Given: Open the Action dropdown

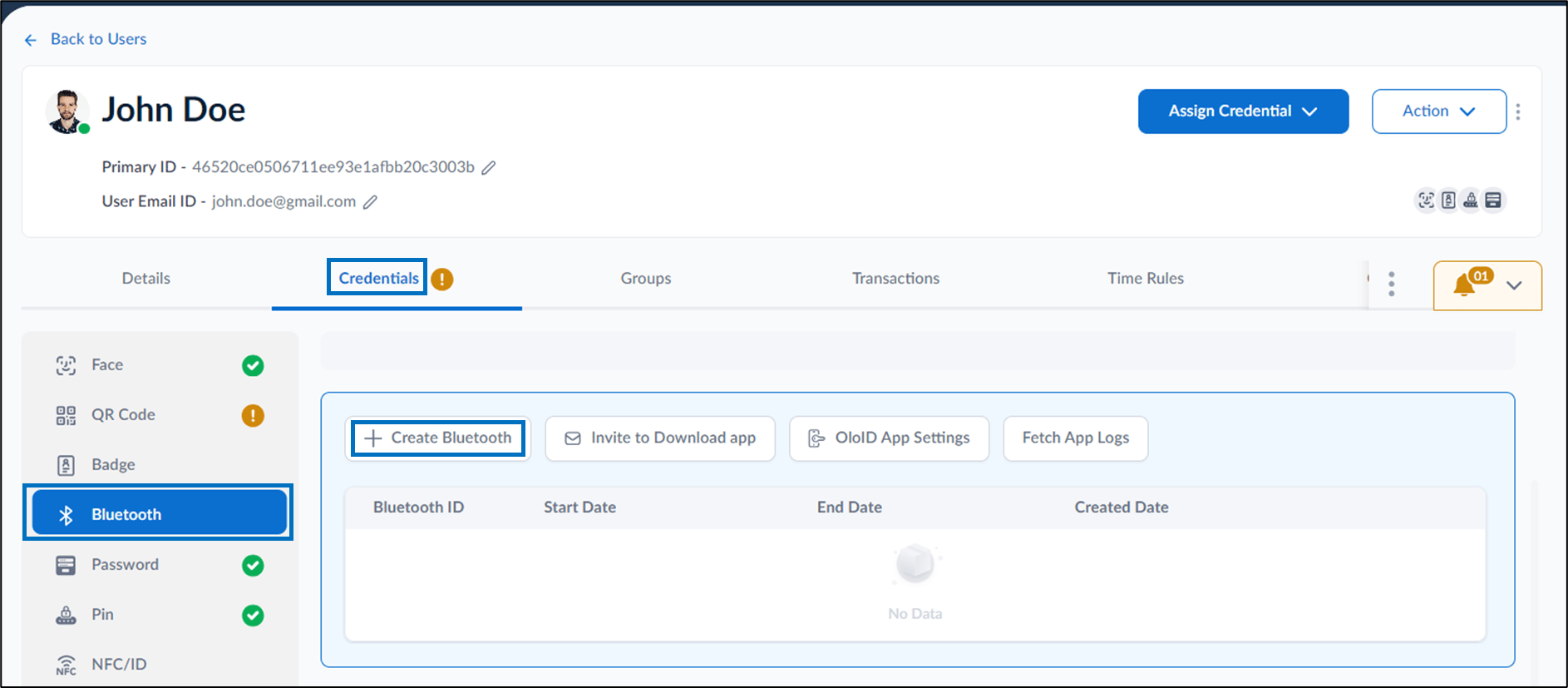Looking at the screenshot, I should pyautogui.click(x=1438, y=111).
